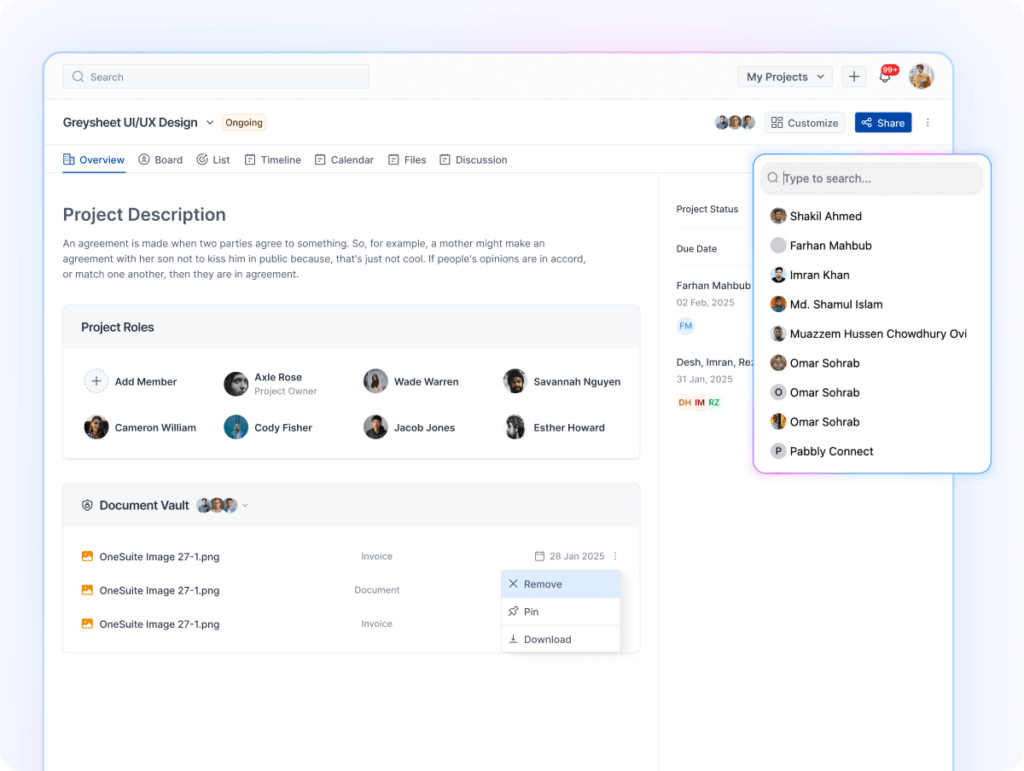Click the Due Date label

point(696,249)
